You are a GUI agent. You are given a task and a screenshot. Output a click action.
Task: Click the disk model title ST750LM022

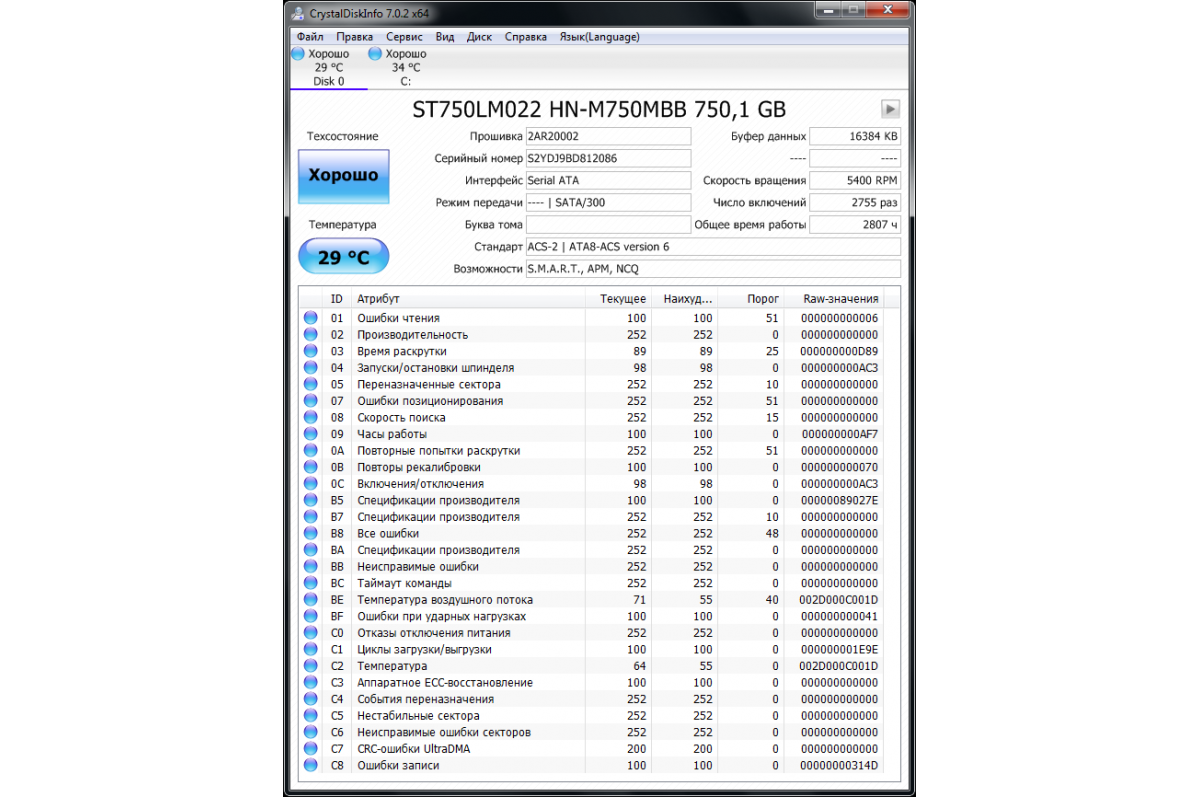click(600, 109)
